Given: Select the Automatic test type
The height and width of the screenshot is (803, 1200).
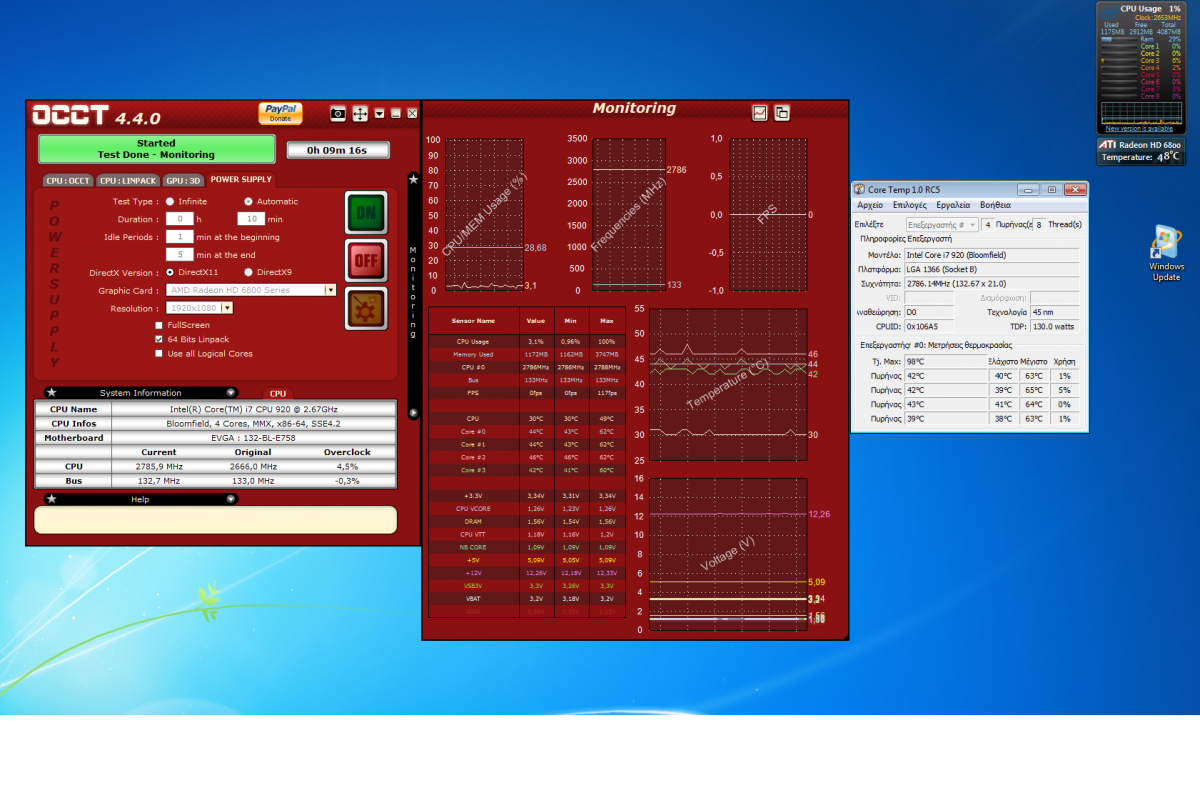Looking at the screenshot, I should pyautogui.click(x=248, y=201).
